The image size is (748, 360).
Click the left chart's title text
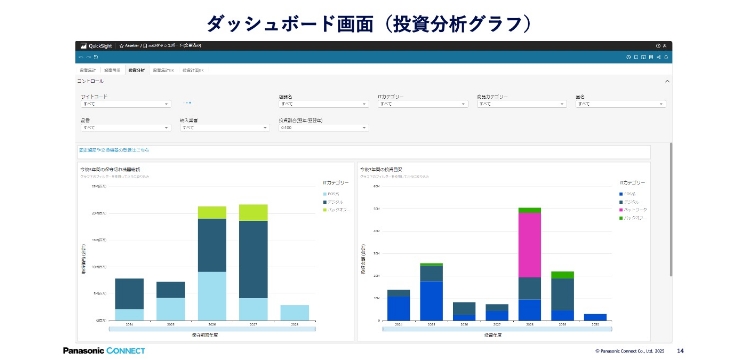[110, 169]
